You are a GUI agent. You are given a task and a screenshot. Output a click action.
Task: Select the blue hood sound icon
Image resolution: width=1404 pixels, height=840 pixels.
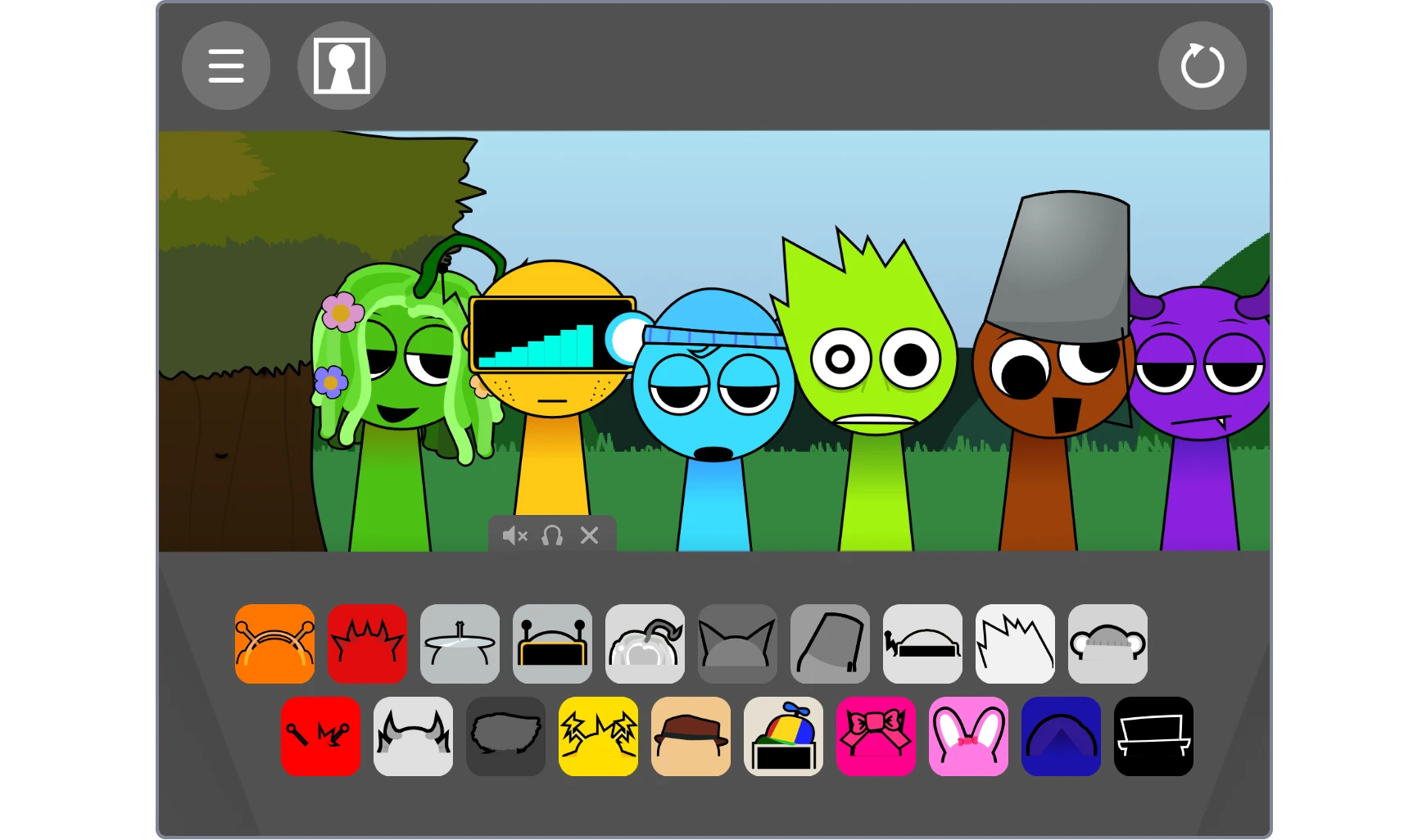[1061, 736]
